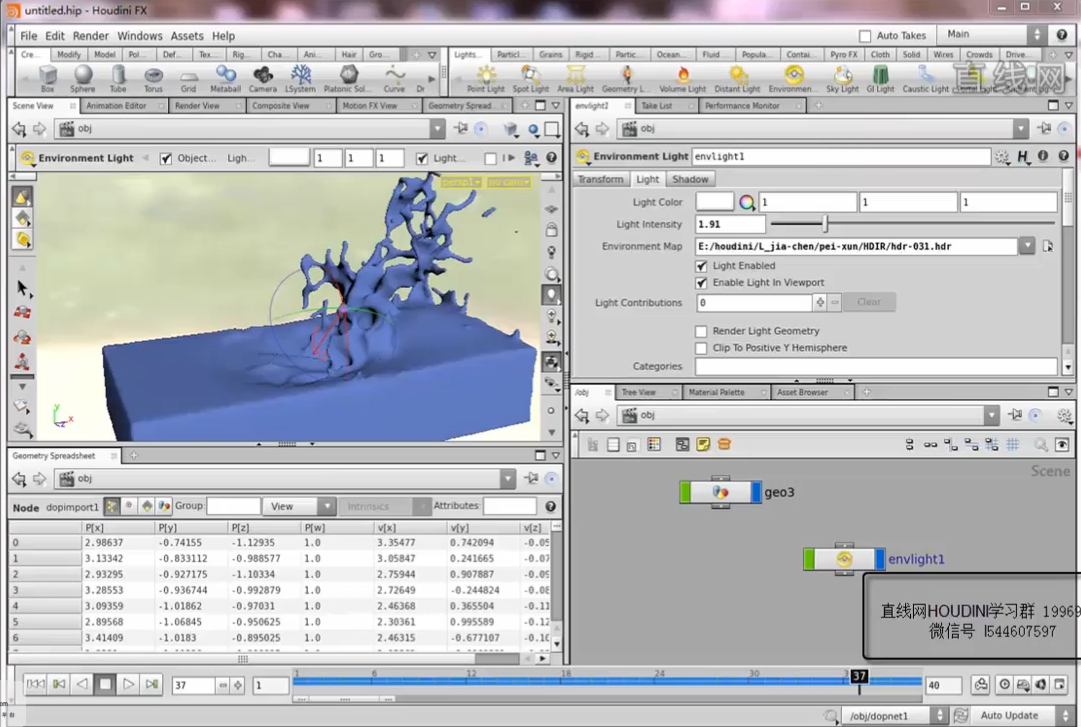
Task: Toggle Enable Light In Viewport checkbox
Action: pos(701,283)
